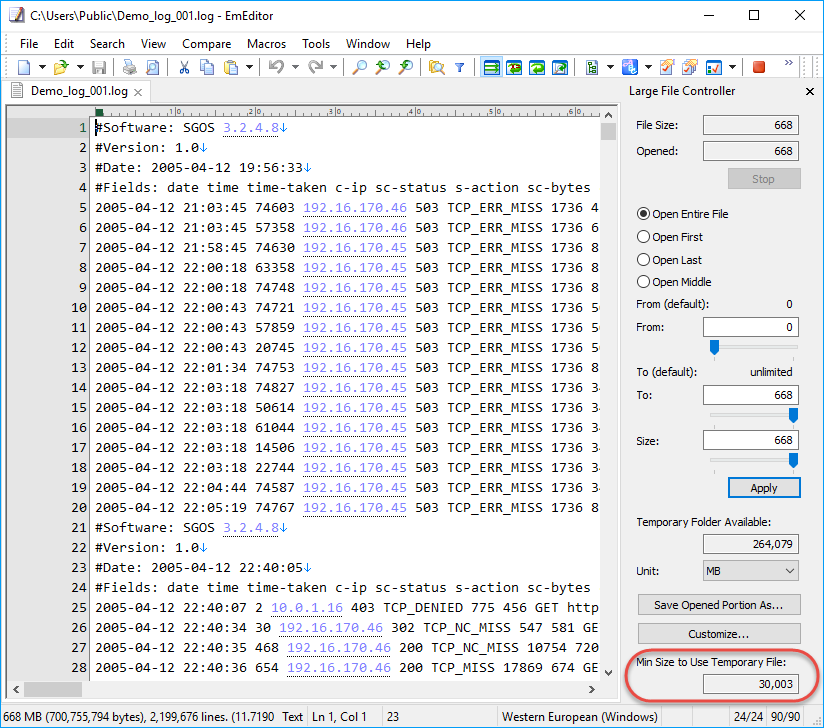Click the Size slider thumb
824x728 pixels.
tap(793, 460)
